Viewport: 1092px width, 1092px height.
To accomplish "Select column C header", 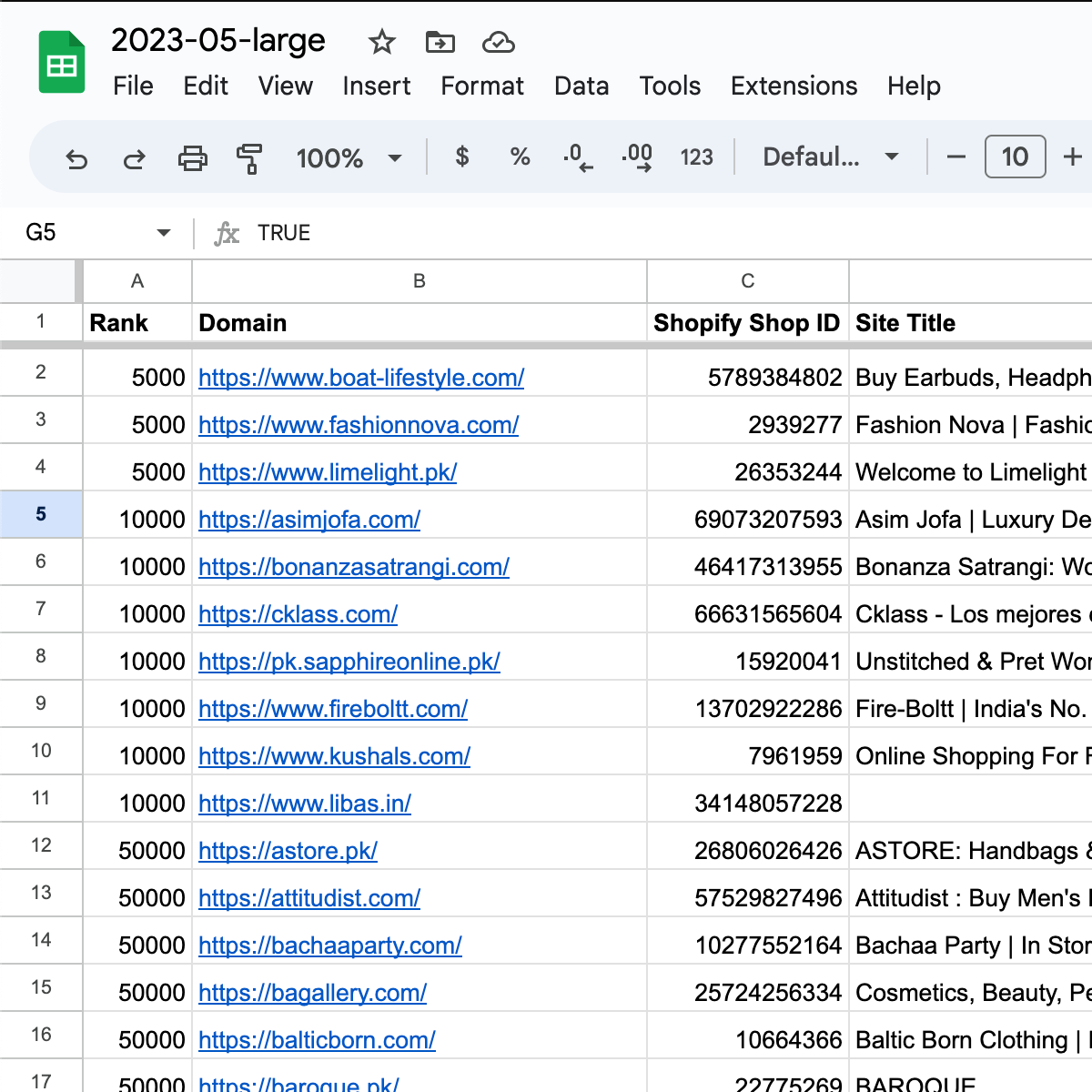I will 748,281.
